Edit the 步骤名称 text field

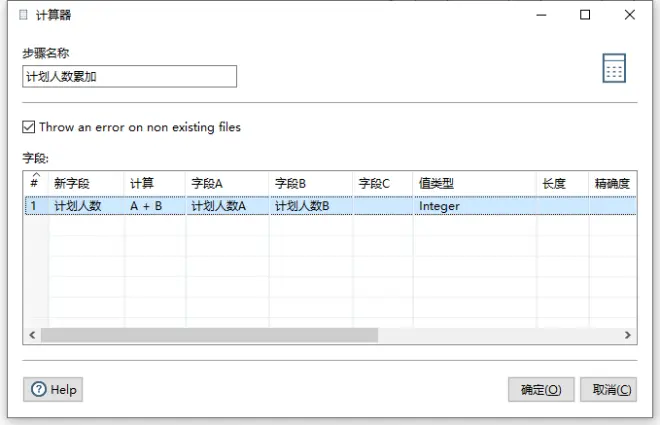click(x=129, y=77)
